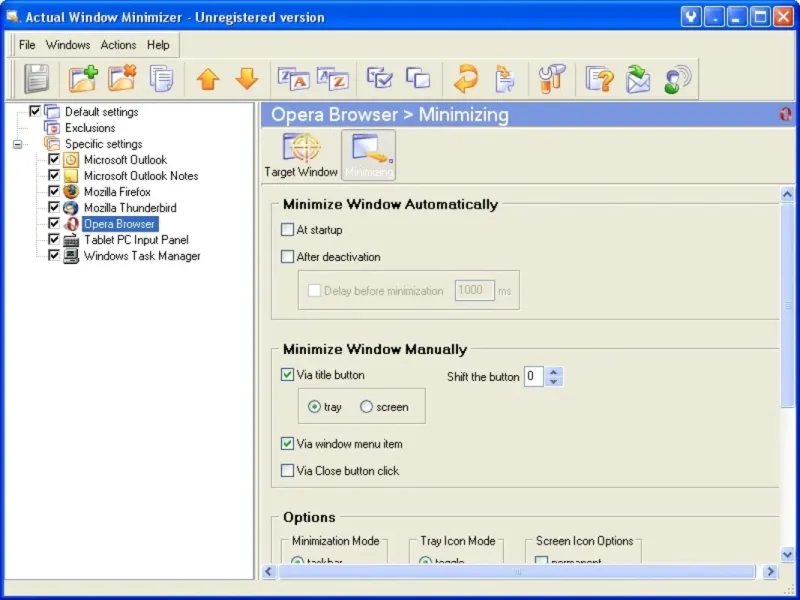
Task: Uncheck the Microsoft Outlook Notes checkbox
Action: (x=54, y=175)
